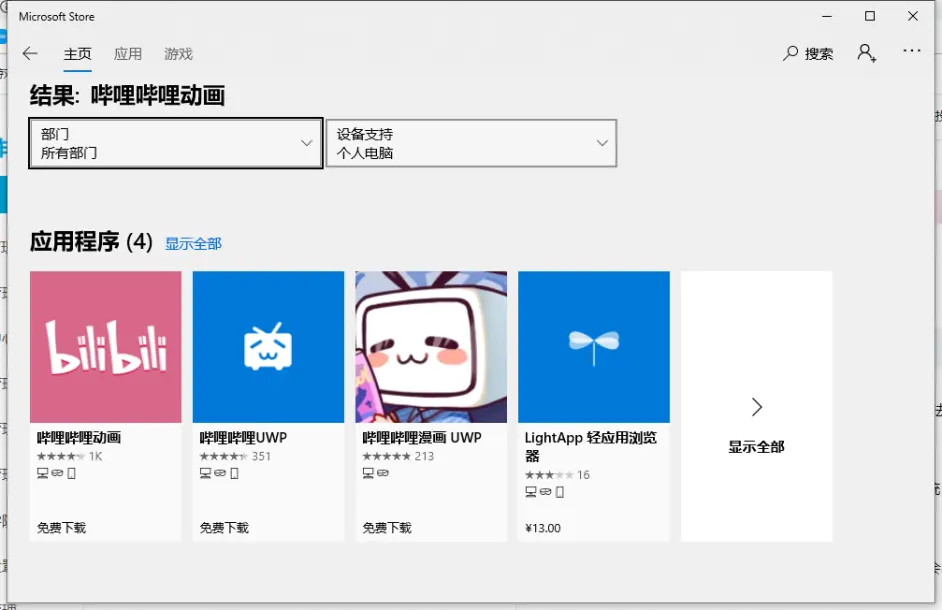942x610 pixels.
Task: Open LightApp dragonfly thumbnail
Action: [x=594, y=347]
